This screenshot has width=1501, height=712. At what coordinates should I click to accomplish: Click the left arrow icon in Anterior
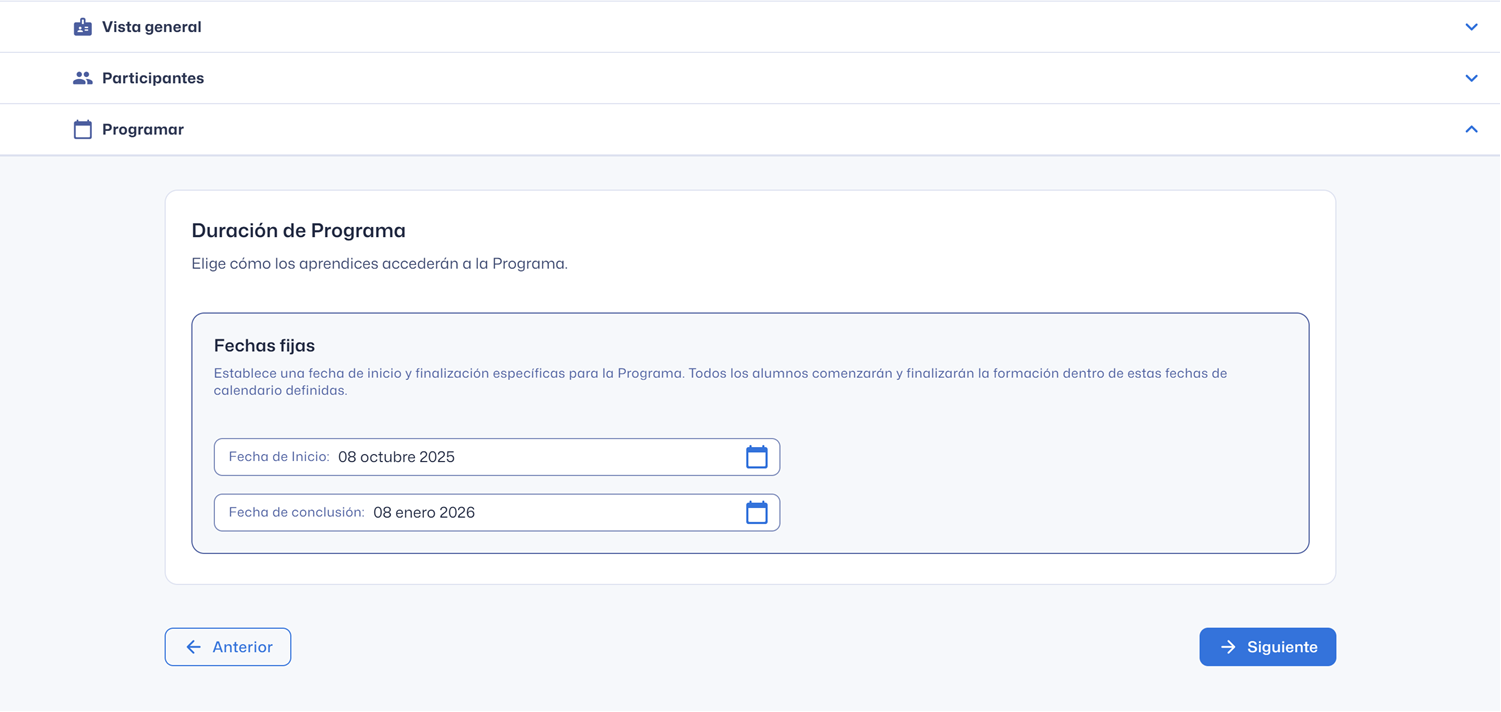194,647
